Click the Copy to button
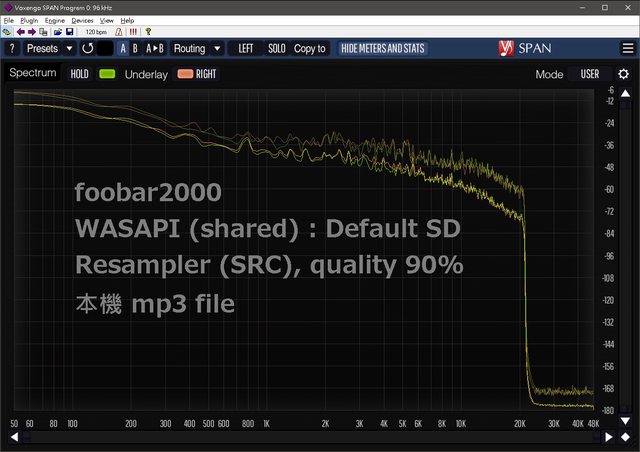Screen dimensions: 640x452 pos(310,48)
